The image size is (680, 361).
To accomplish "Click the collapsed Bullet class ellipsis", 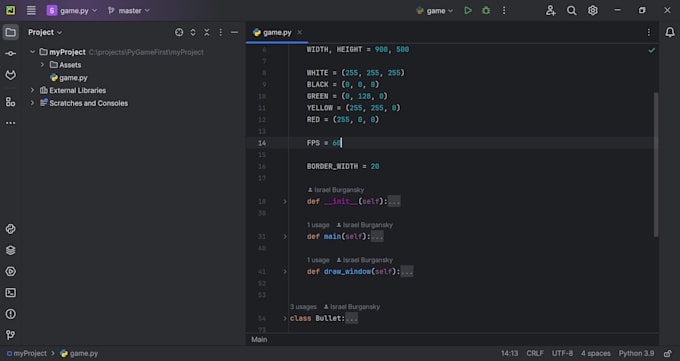I will coord(352,318).
